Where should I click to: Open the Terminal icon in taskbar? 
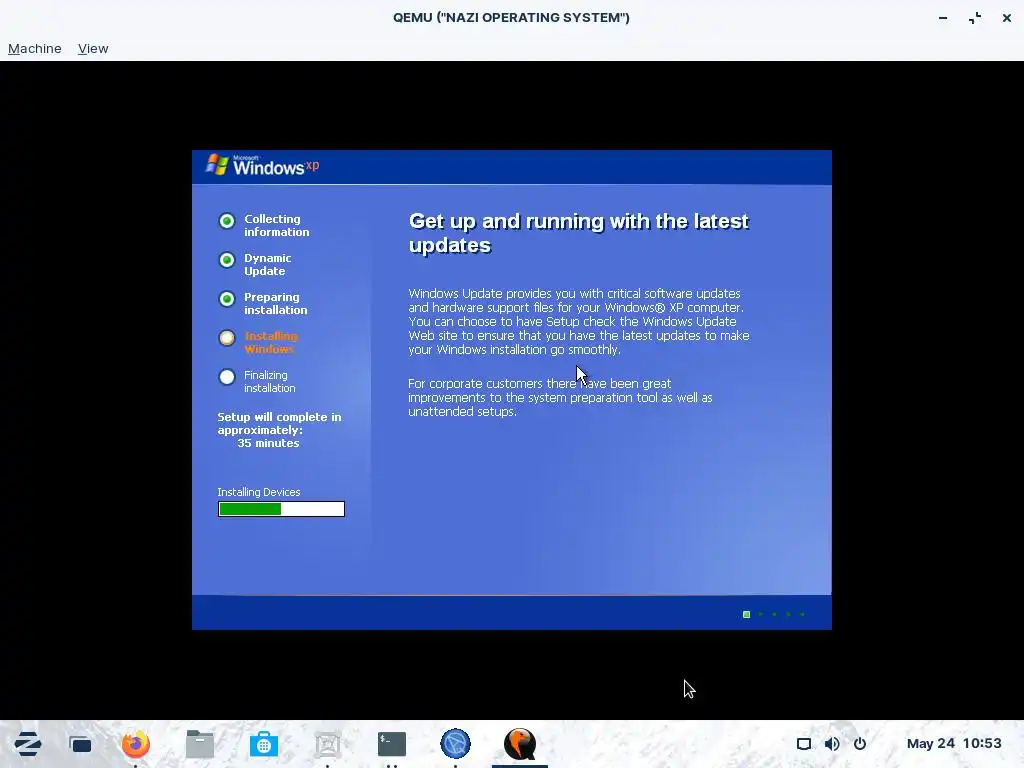pos(392,744)
